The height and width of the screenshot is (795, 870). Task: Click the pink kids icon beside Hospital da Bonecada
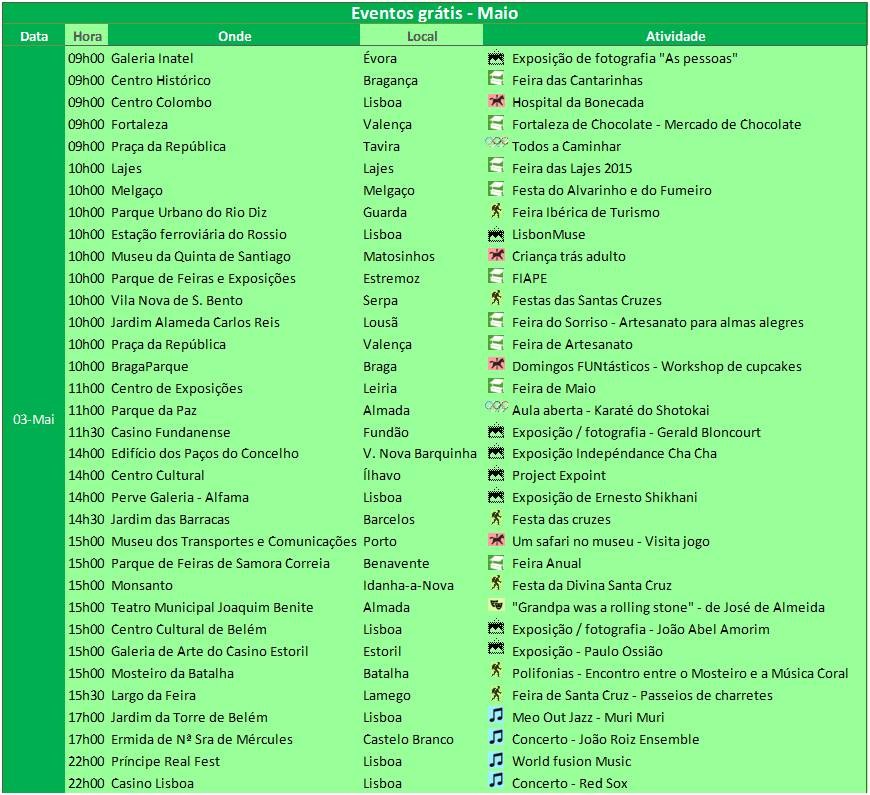[x=495, y=102]
